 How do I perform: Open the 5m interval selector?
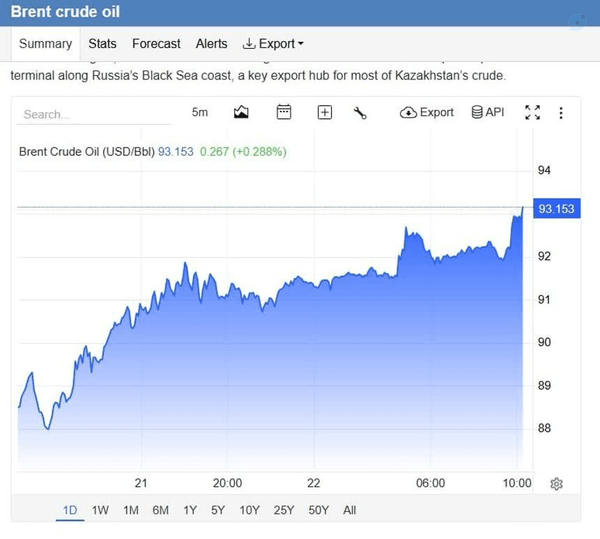point(200,112)
